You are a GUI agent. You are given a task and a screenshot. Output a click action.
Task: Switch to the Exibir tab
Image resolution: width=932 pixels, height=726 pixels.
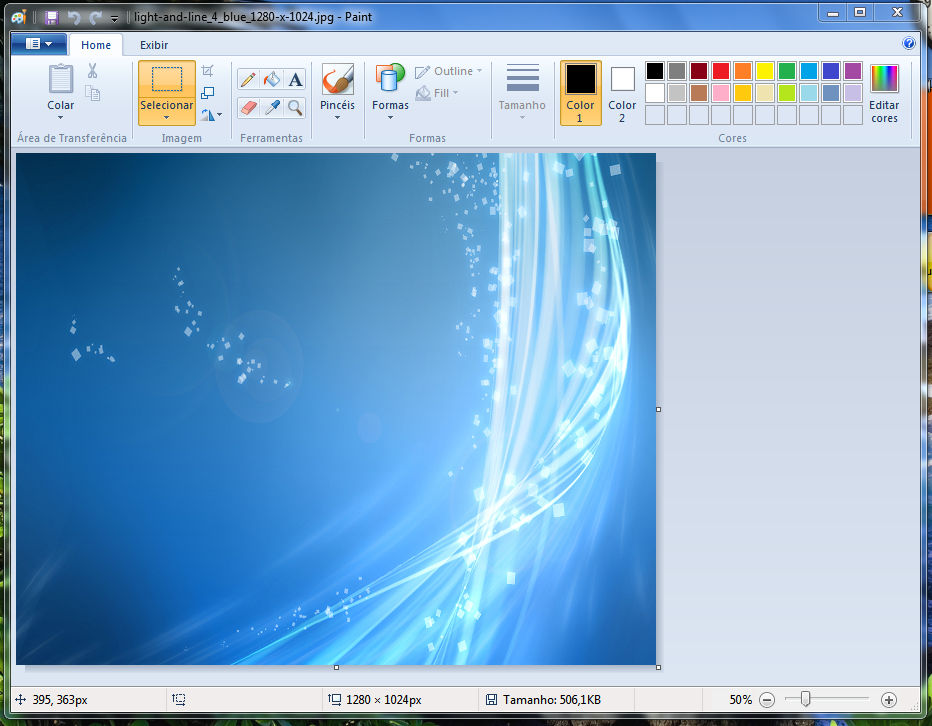pyautogui.click(x=153, y=45)
